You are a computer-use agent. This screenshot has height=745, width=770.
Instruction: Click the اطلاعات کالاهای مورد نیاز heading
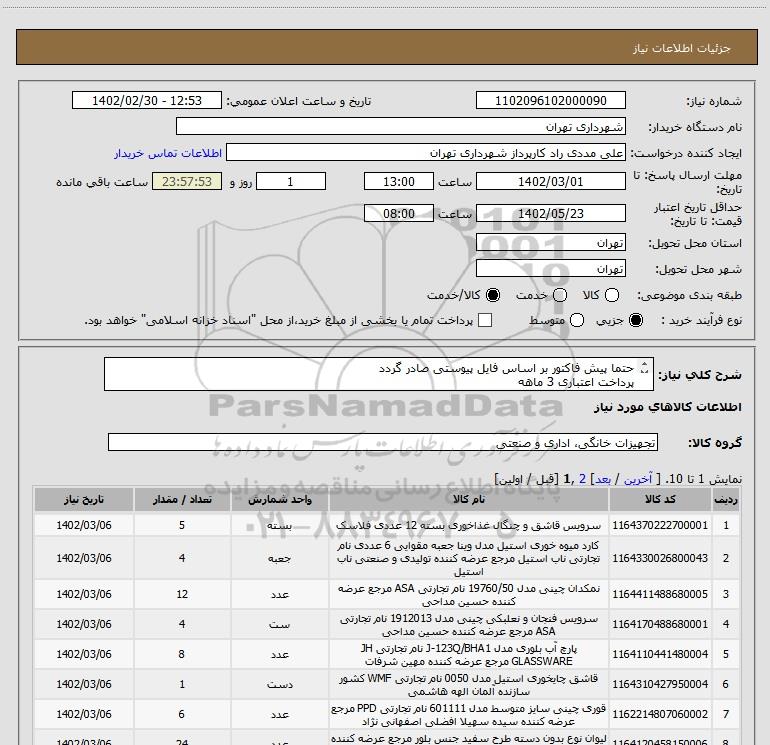tap(668, 407)
